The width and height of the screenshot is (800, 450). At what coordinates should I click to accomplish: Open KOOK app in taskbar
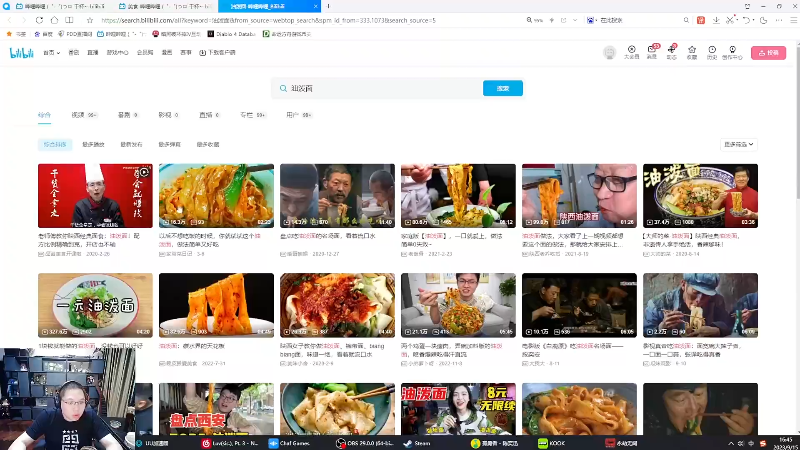click(x=552, y=443)
